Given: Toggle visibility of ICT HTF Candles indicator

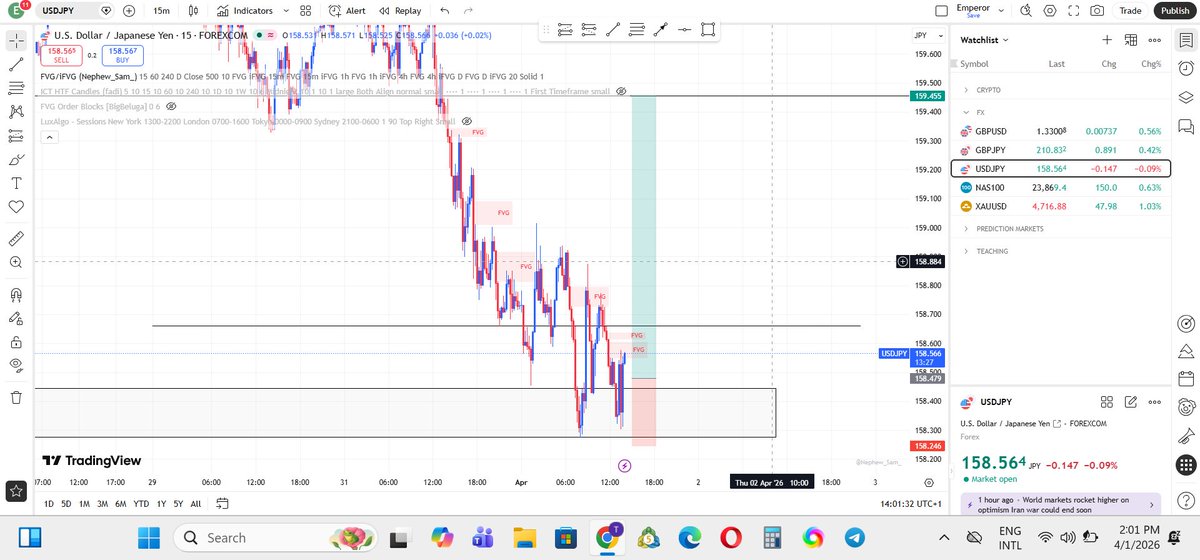Looking at the screenshot, I should [x=621, y=91].
